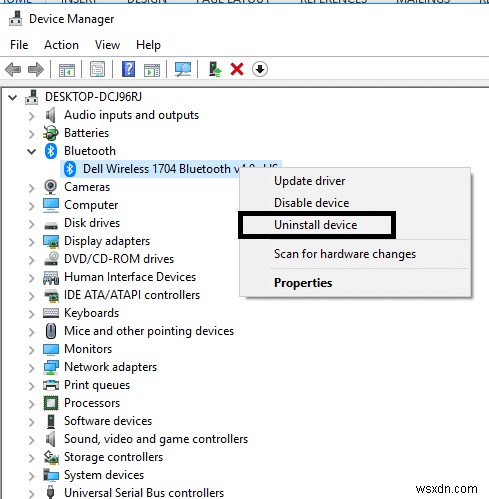Click the Display adapters icon
Image resolution: width=489 pixels, height=499 pixels.
coord(51,241)
